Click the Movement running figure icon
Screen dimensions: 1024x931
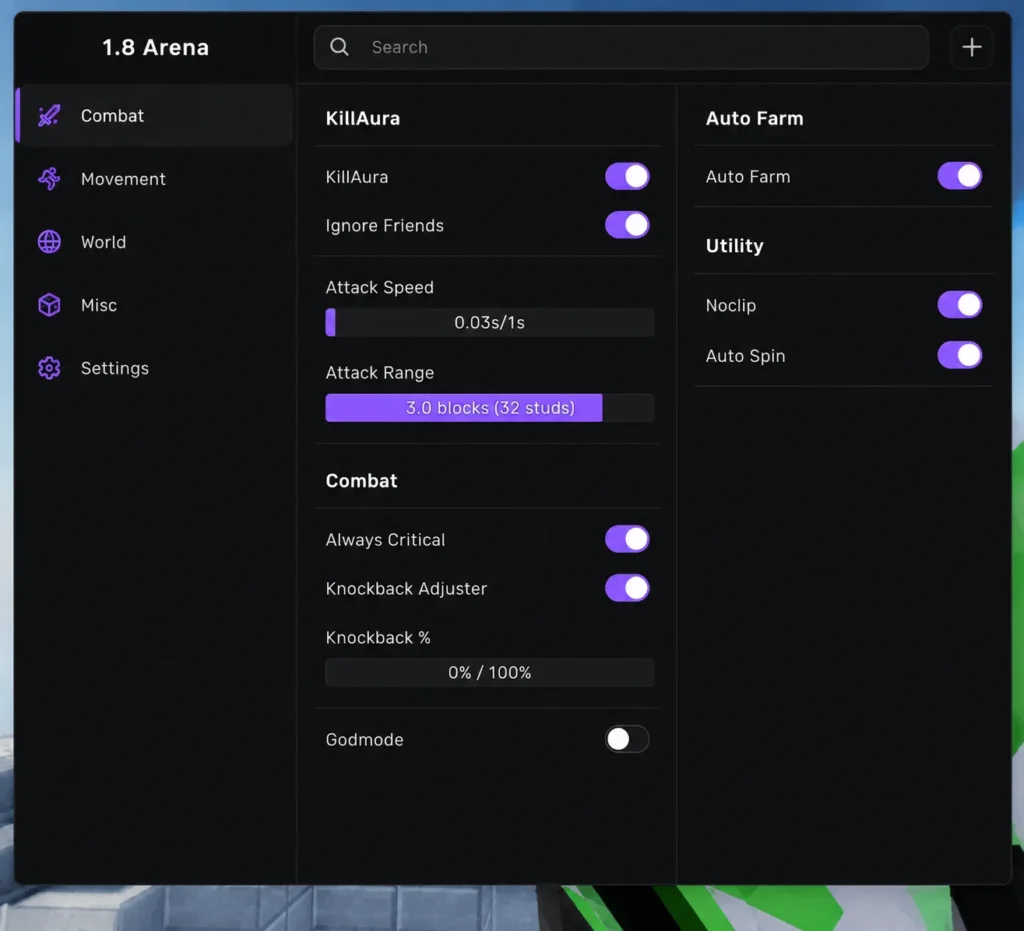(49, 179)
